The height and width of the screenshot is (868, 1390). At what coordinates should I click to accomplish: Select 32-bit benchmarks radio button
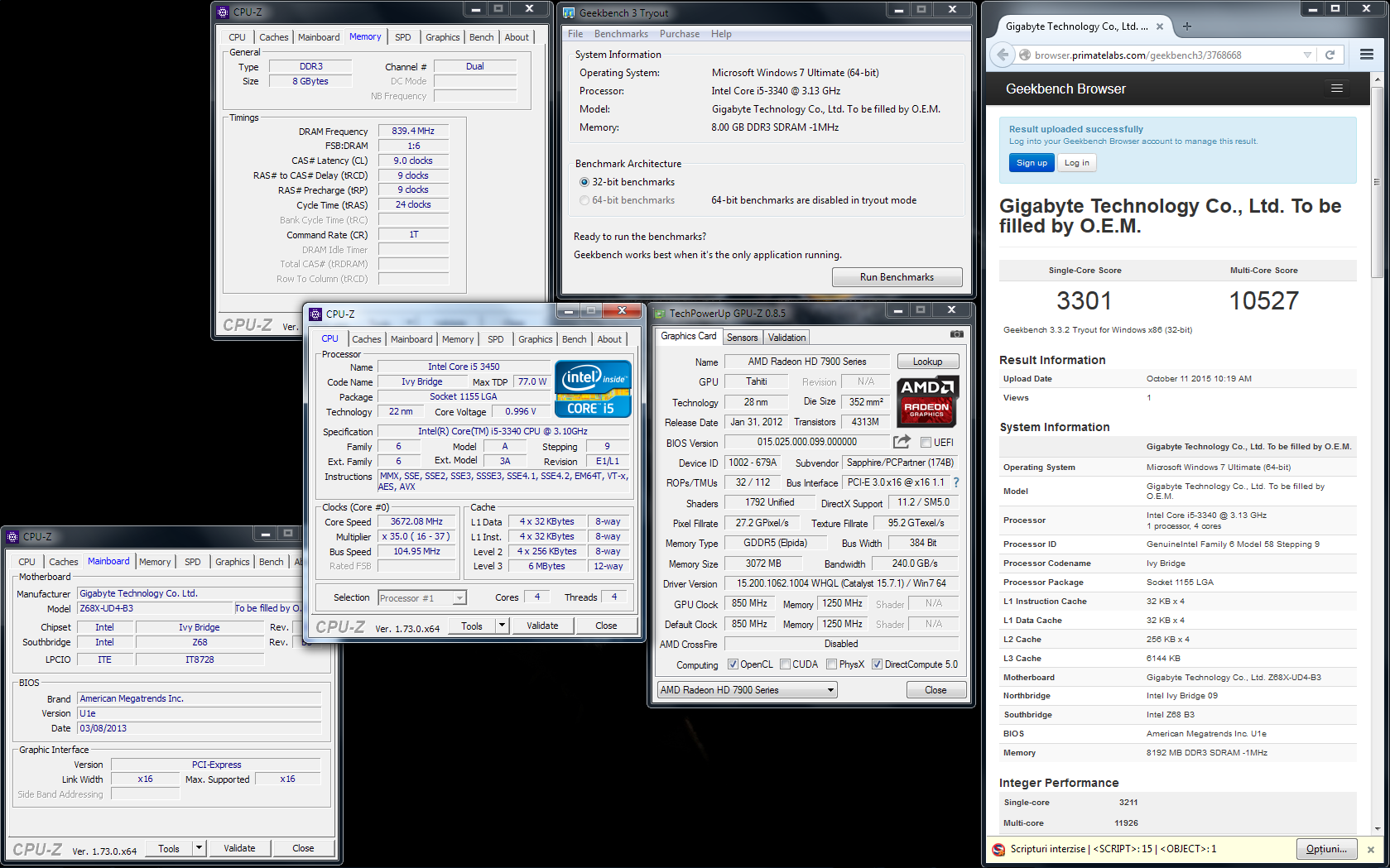pyautogui.click(x=584, y=182)
